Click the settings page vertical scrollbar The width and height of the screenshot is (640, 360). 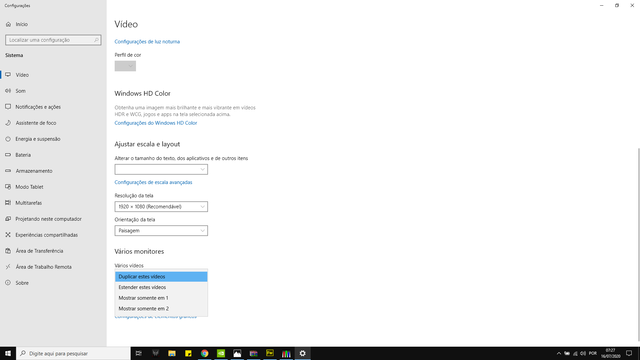point(638,245)
